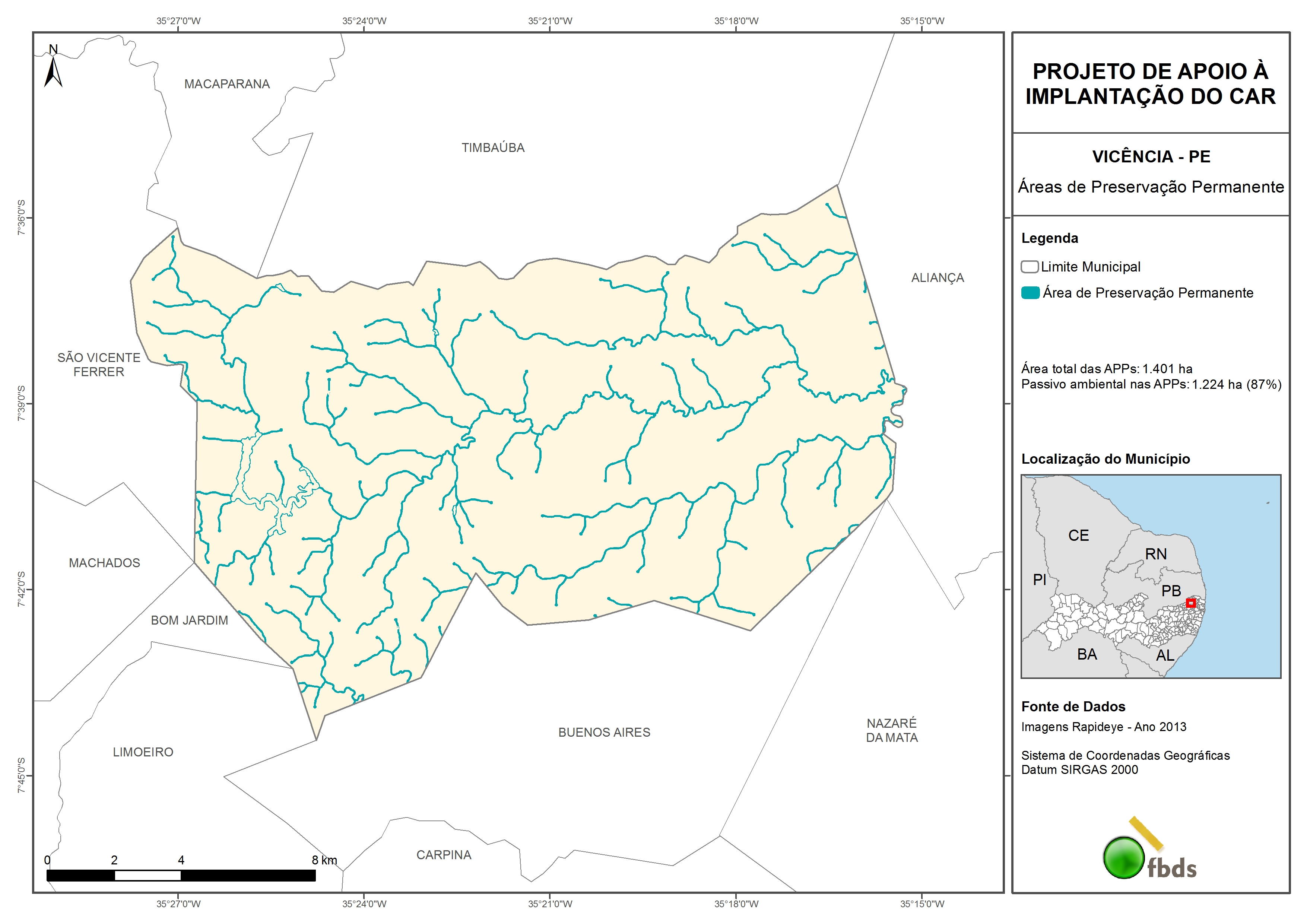This screenshot has height=924, width=1307.
Task: Click the scale bar at bottom left
Action: click(181, 875)
